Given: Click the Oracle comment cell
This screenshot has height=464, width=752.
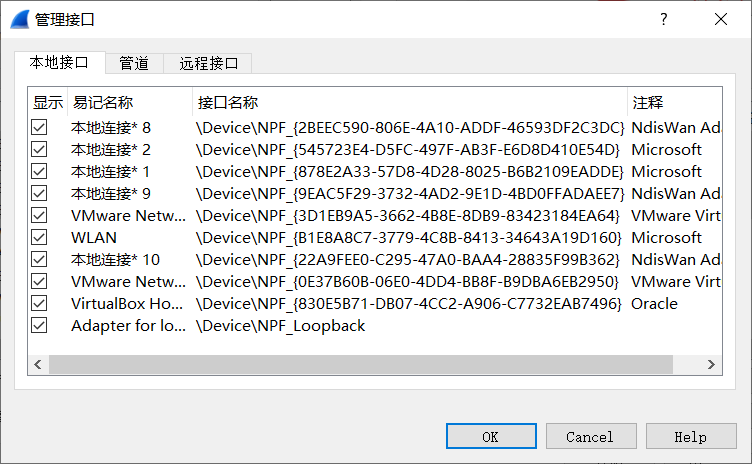Looking at the screenshot, I should click(x=654, y=304).
